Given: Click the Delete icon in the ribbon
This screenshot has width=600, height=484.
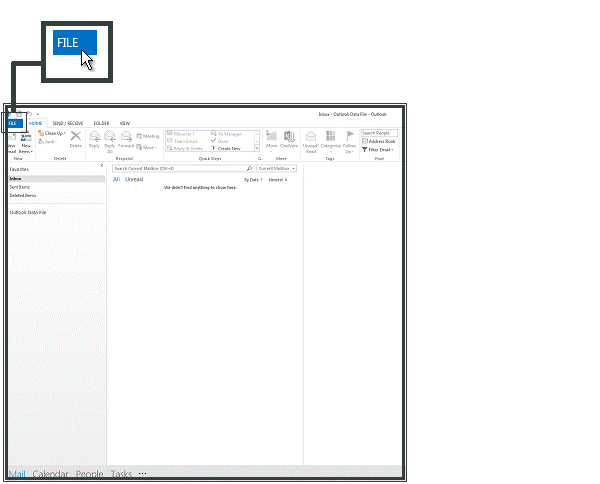Looking at the screenshot, I should (x=76, y=138).
